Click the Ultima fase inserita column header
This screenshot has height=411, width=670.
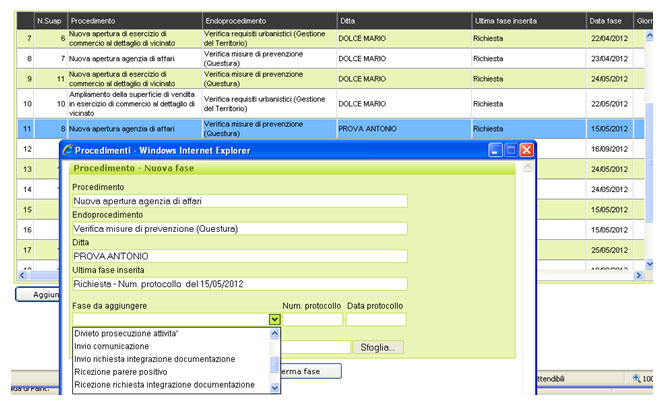click(x=529, y=21)
